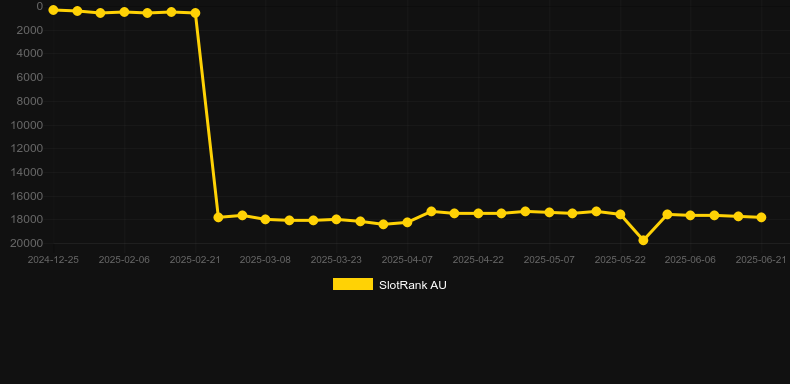Image resolution: width=790 pixels, height=384 pixels.
Task: Click the 0 y-axis label
Action: pyautogui.click(x=40, y=6)
